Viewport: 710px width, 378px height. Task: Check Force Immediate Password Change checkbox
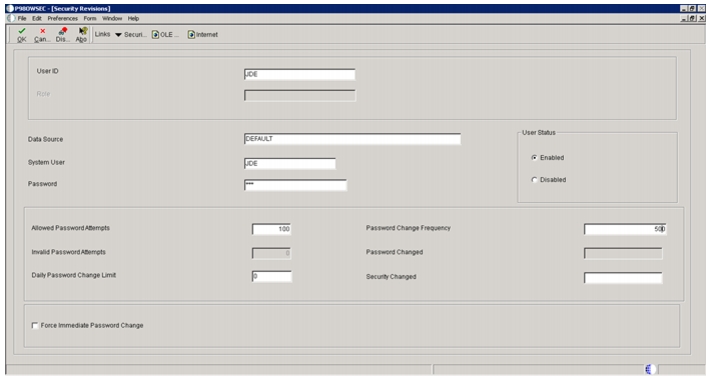point(35,325)
